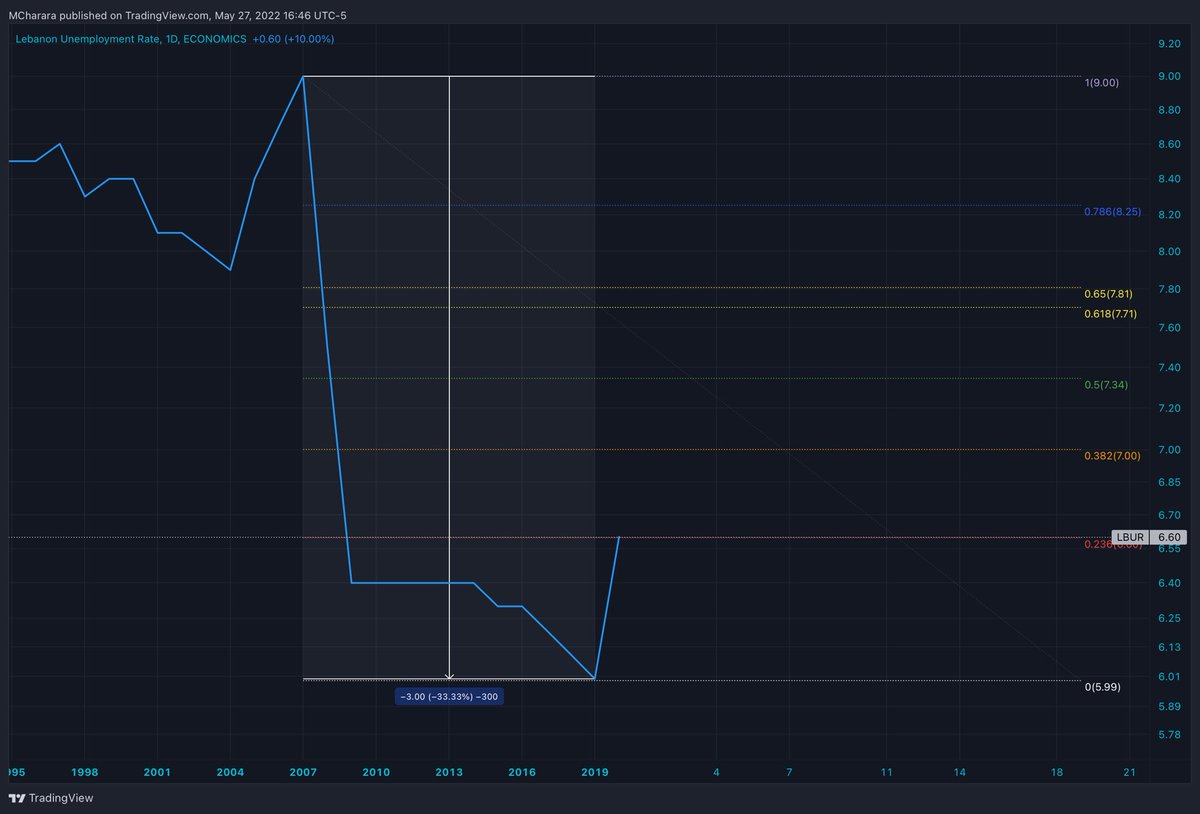The width and height of the screenshot is (1200, 814).
Task: Select the 8.60 price scale value
Action: [1169, 146]
